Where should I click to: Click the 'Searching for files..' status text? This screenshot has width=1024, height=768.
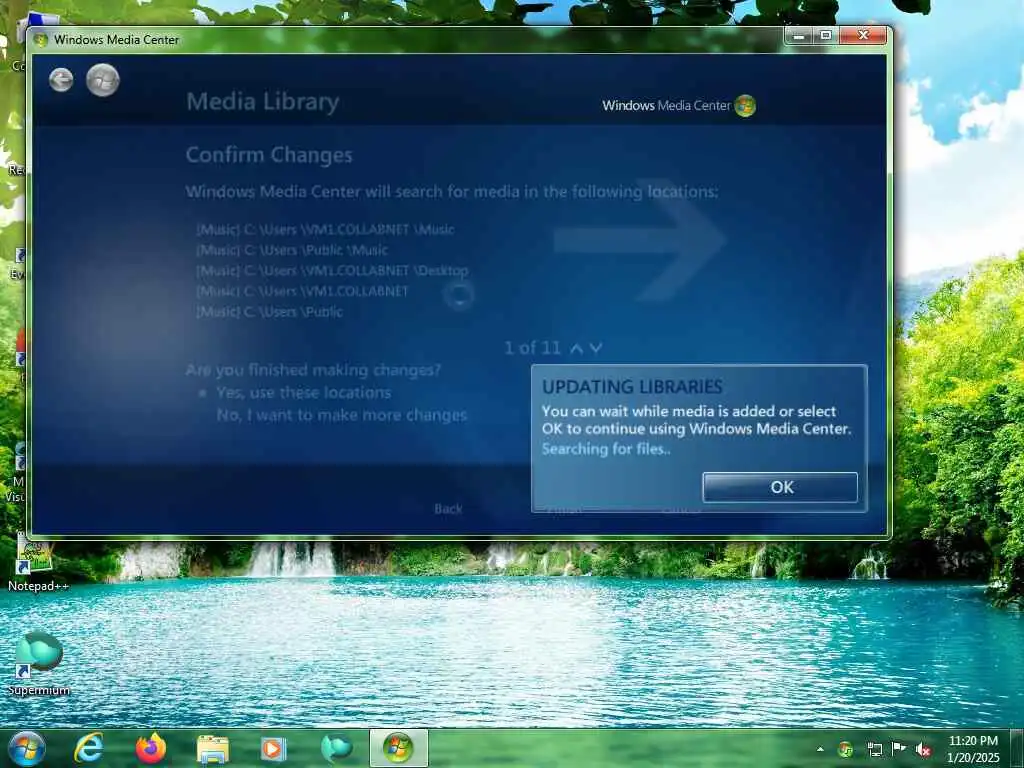pyautogui.click(x=606, y=449)
